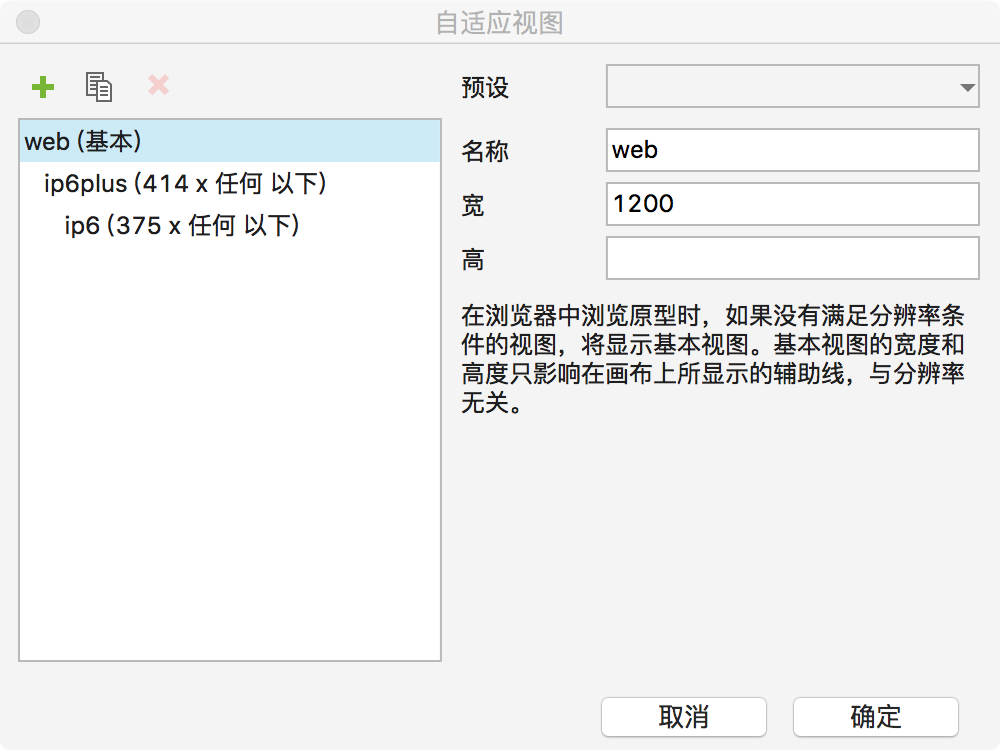Click the 名称 label text
The height and width of the screenshot is (750, 1000).
pos(485,151)
